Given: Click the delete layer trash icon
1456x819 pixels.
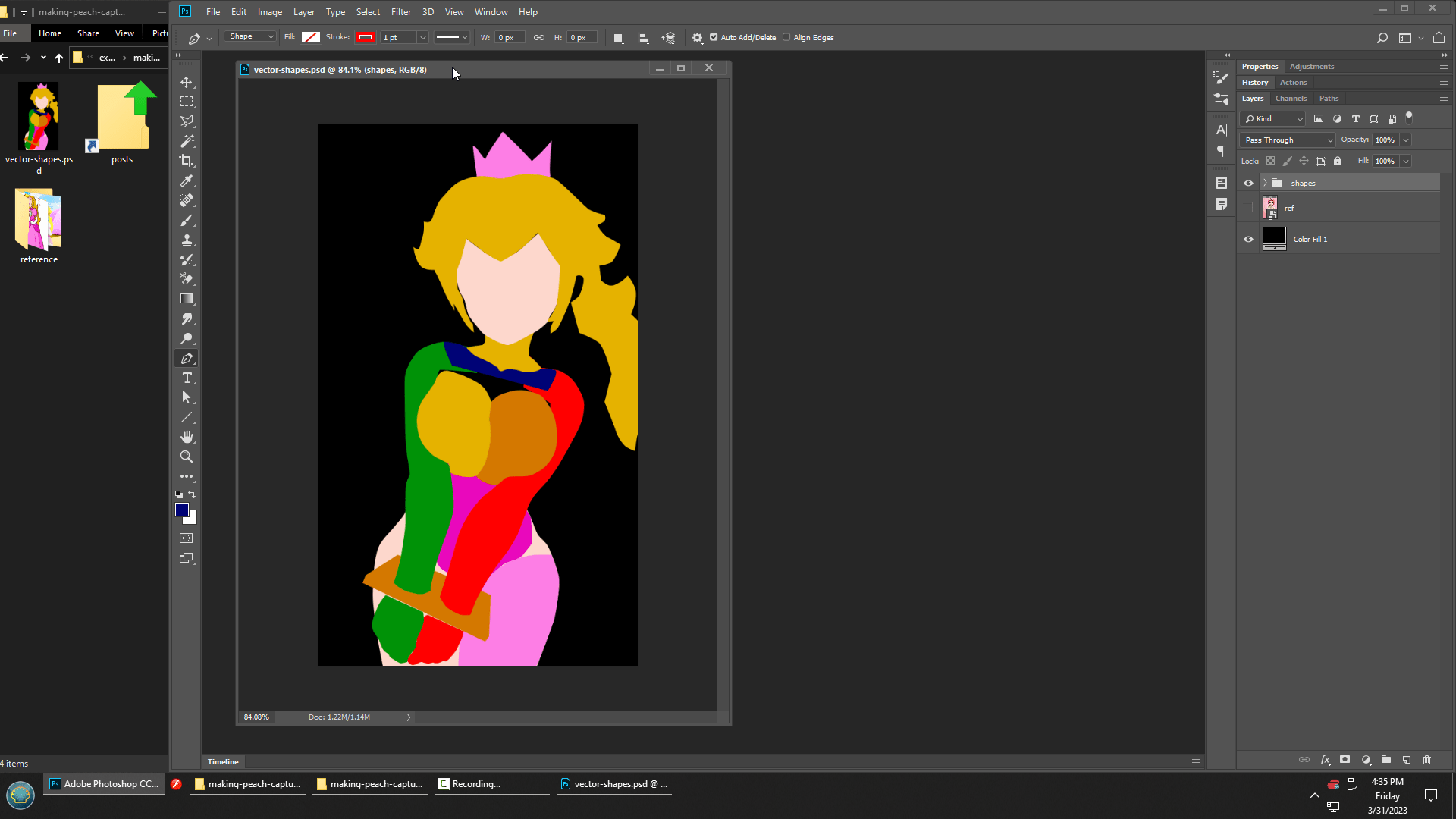Looking at the screenshot, I should (1426, 760).
